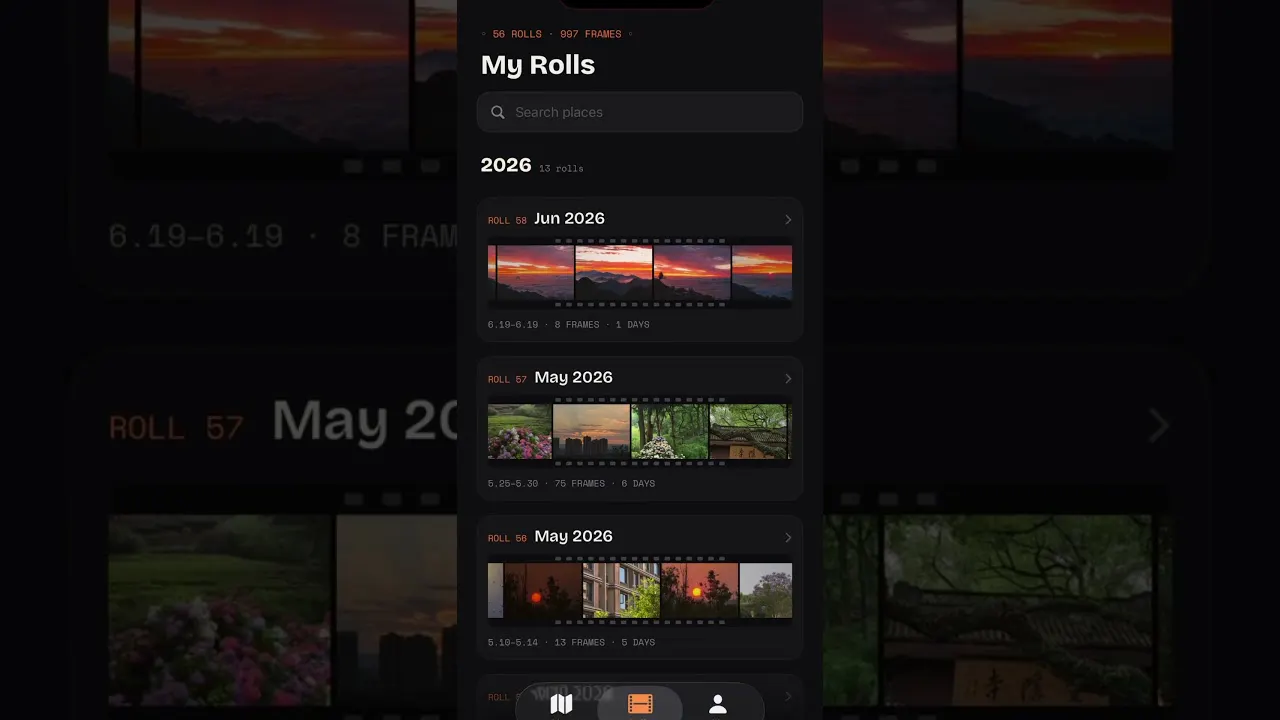Image resolution: width=1280 pixels, height=720 pixels.
Task: Open the Jun 2026 roll title
Action: (569, 218)
